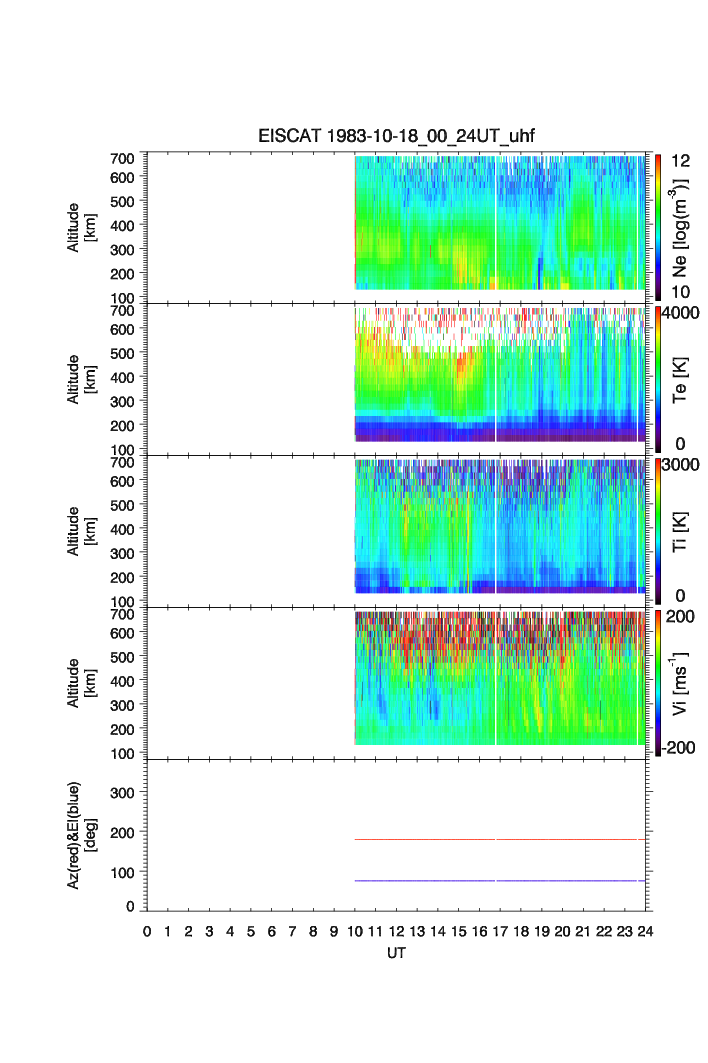
Task: Click the UT x-axis label
Action: (x=397, y=954)
